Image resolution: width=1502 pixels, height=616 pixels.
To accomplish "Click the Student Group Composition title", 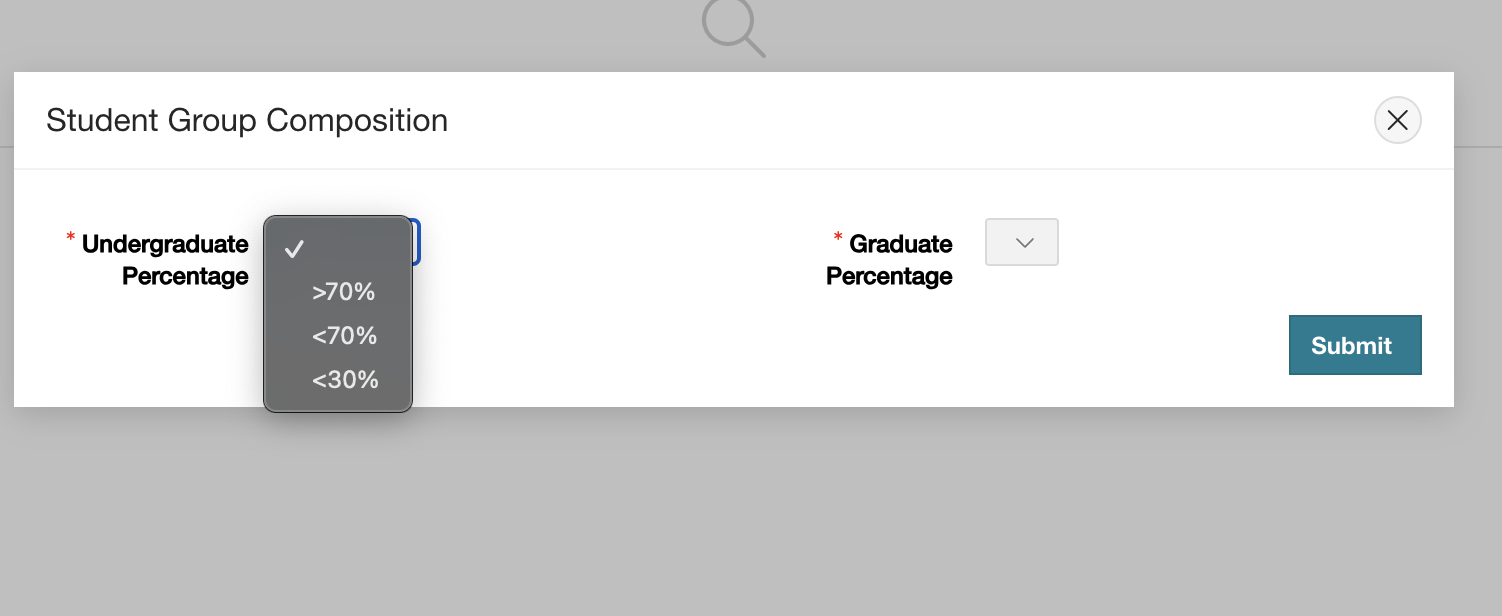I will point(247,120).
